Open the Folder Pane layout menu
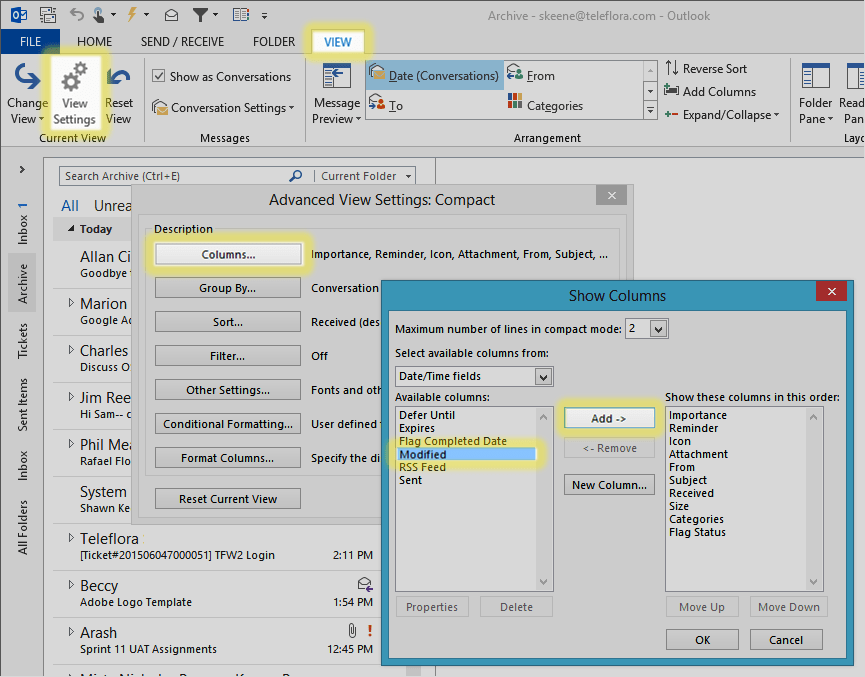The image size is (865, 677). [815, 94]
